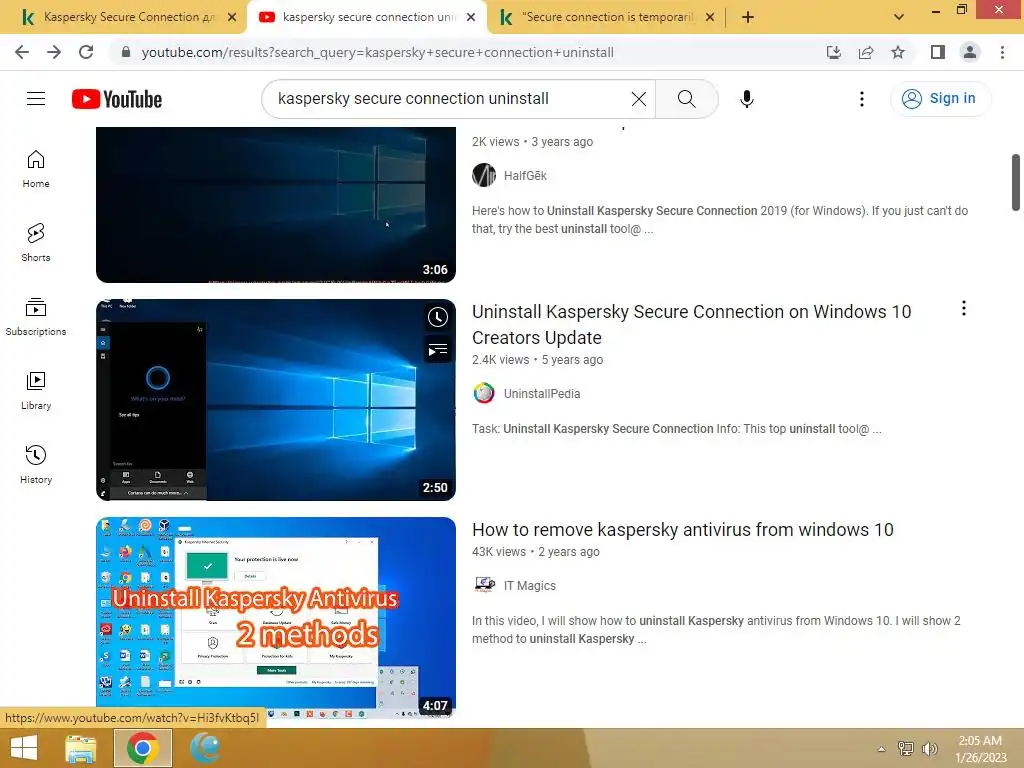The height and width of the screenshot is (768, 1024).
Task: Open File Explorer from taskbar
Action: pos(81,748)
